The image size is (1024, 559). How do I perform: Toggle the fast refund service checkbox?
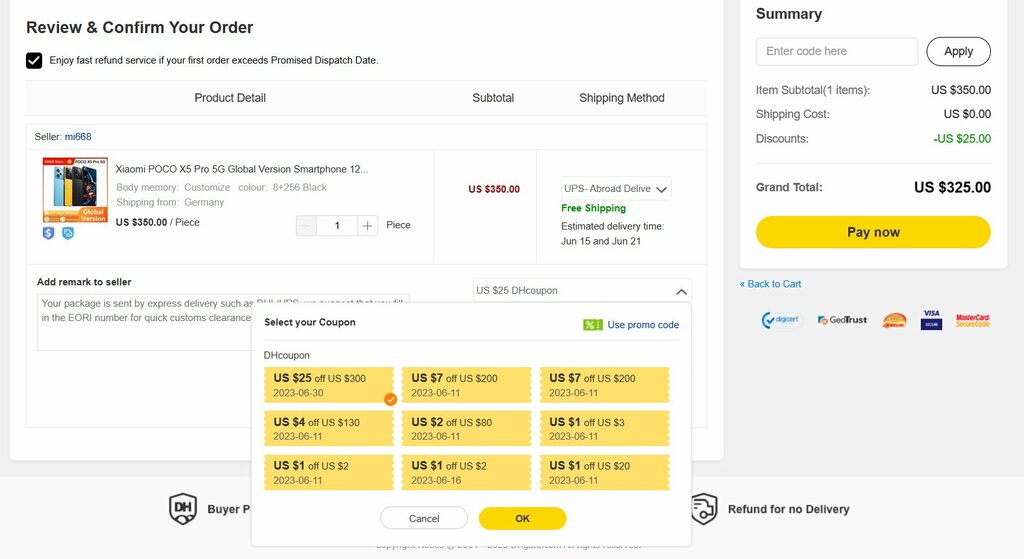(x=34, y=61)
